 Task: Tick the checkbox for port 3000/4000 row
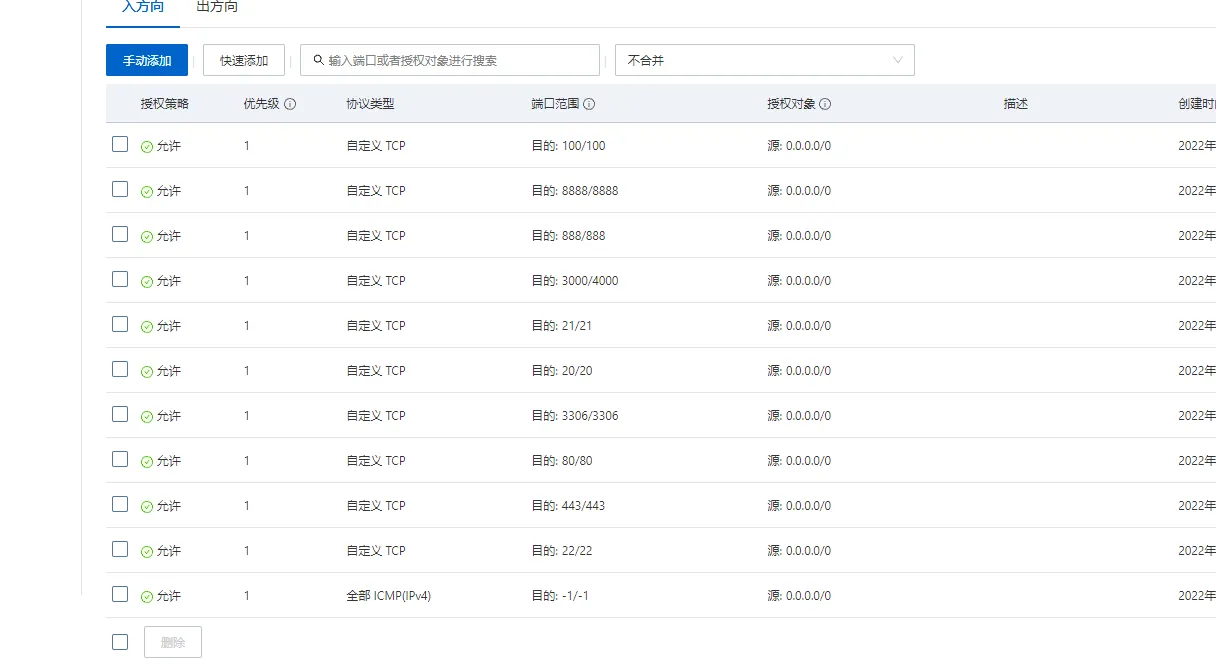click(120, 279)
